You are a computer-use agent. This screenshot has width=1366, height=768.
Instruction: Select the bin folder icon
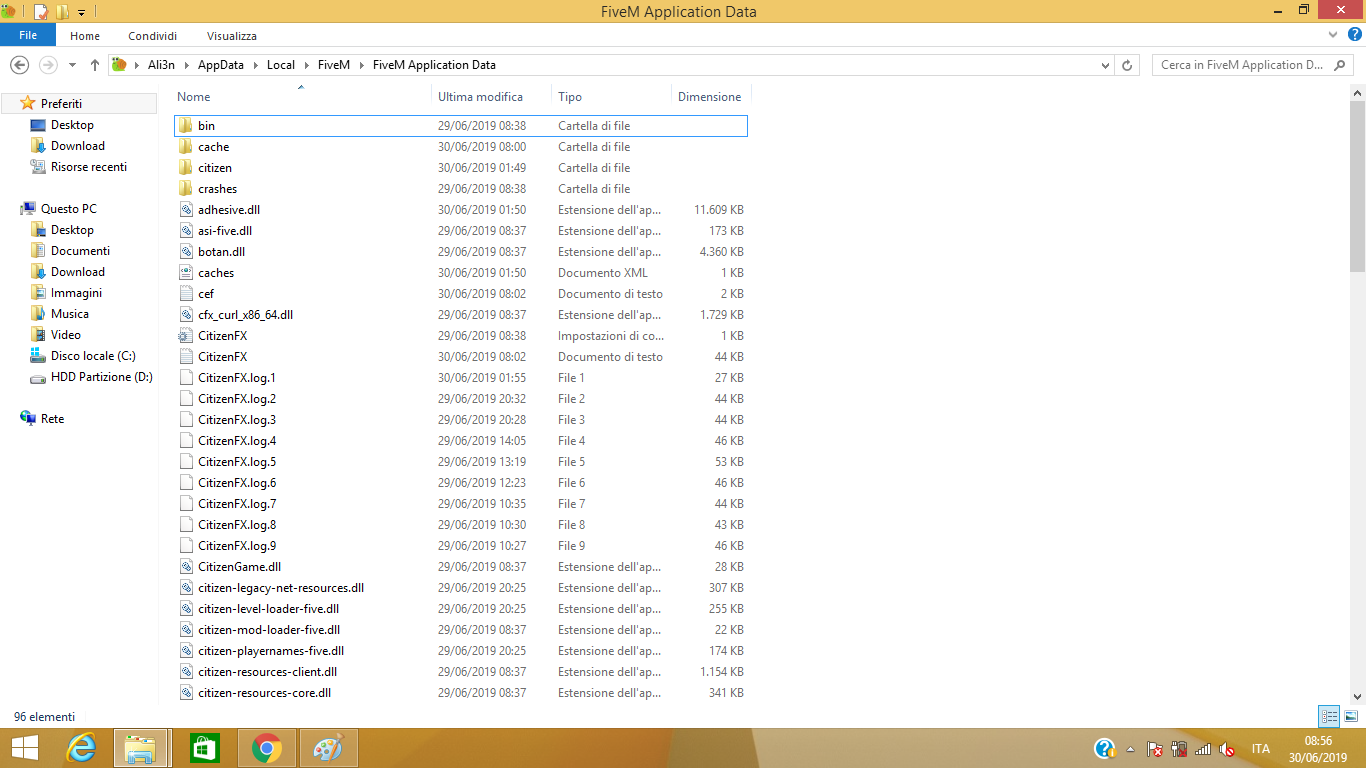186,126
